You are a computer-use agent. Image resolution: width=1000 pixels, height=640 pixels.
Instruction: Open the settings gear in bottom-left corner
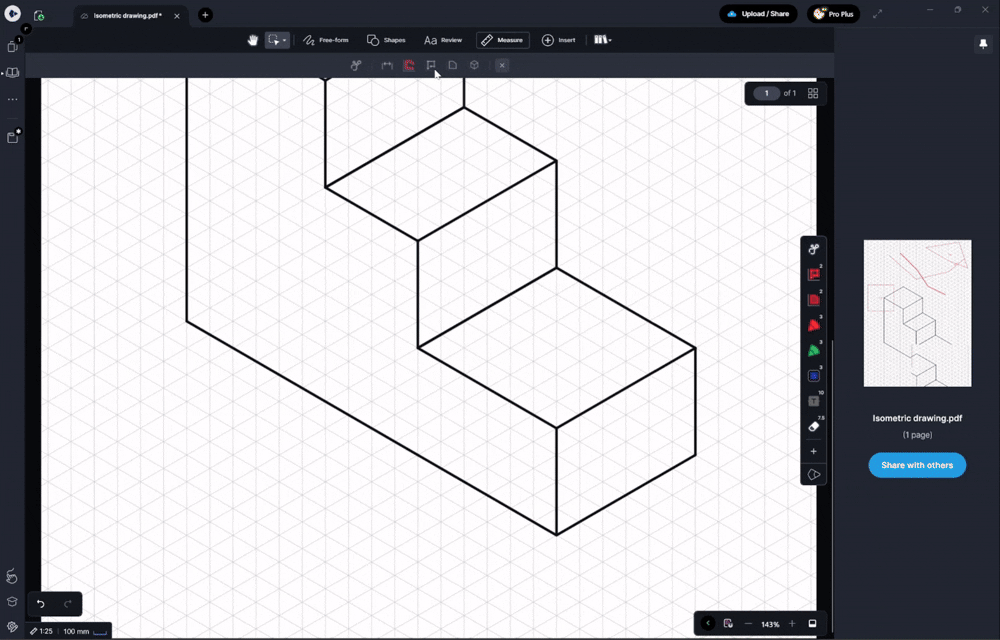coord(12,627)
